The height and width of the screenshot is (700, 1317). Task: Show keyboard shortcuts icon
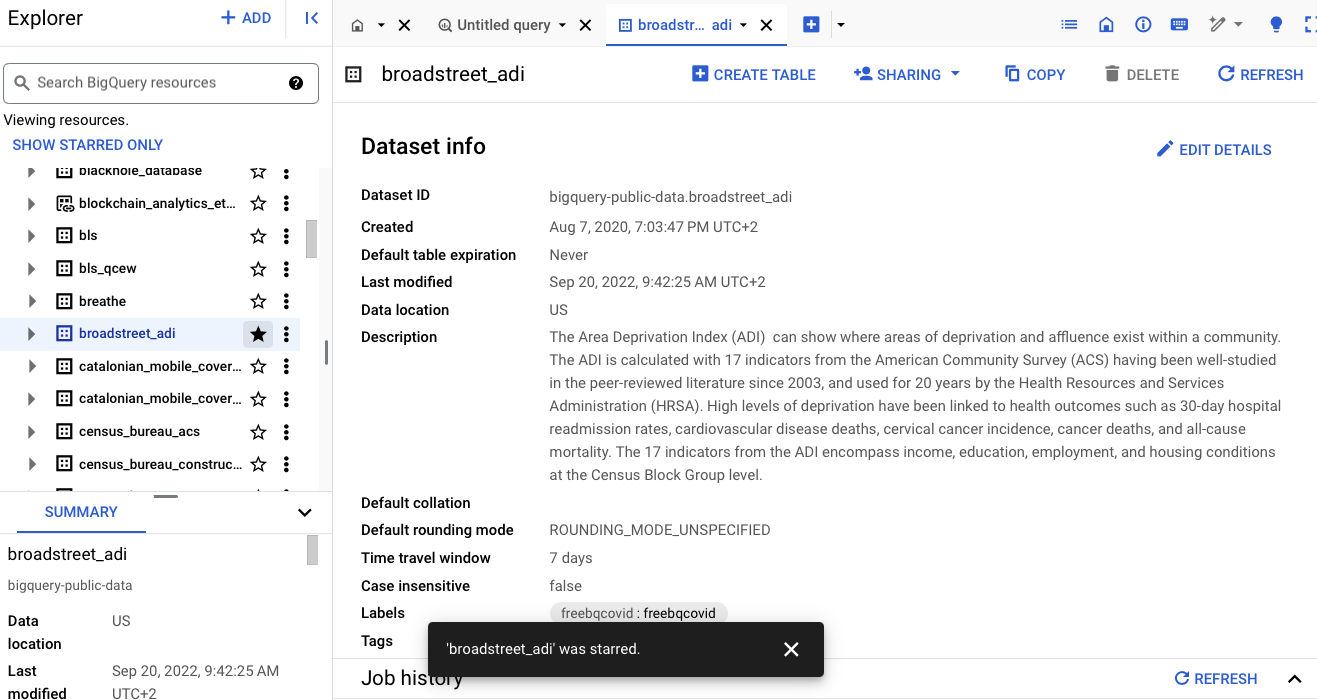(1179, 25)
